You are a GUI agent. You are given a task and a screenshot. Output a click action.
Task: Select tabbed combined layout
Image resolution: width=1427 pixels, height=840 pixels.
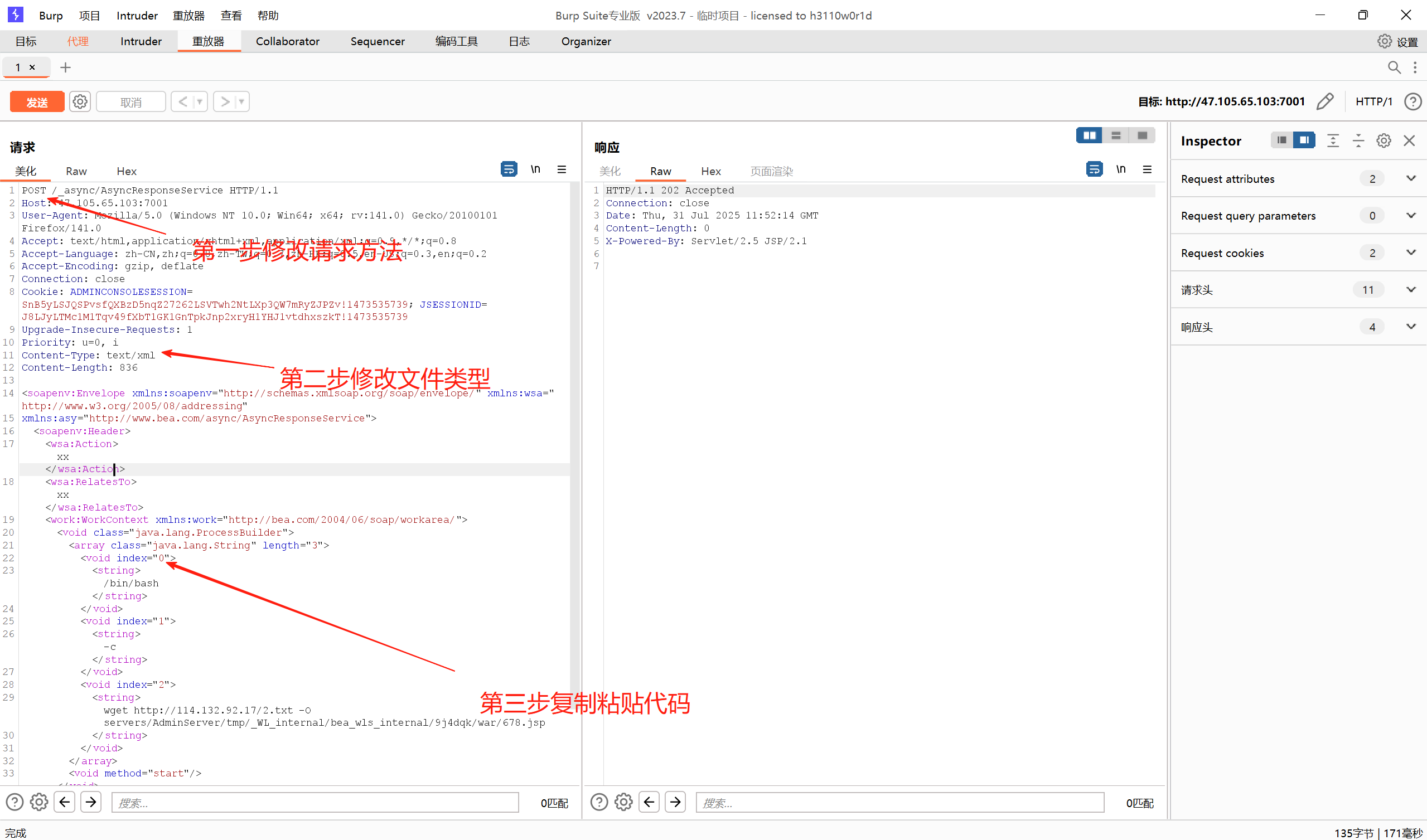[1142, 135]
